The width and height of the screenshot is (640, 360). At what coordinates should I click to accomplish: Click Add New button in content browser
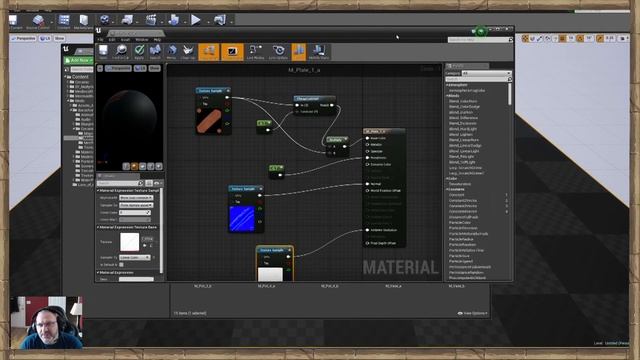coord(78,60)
